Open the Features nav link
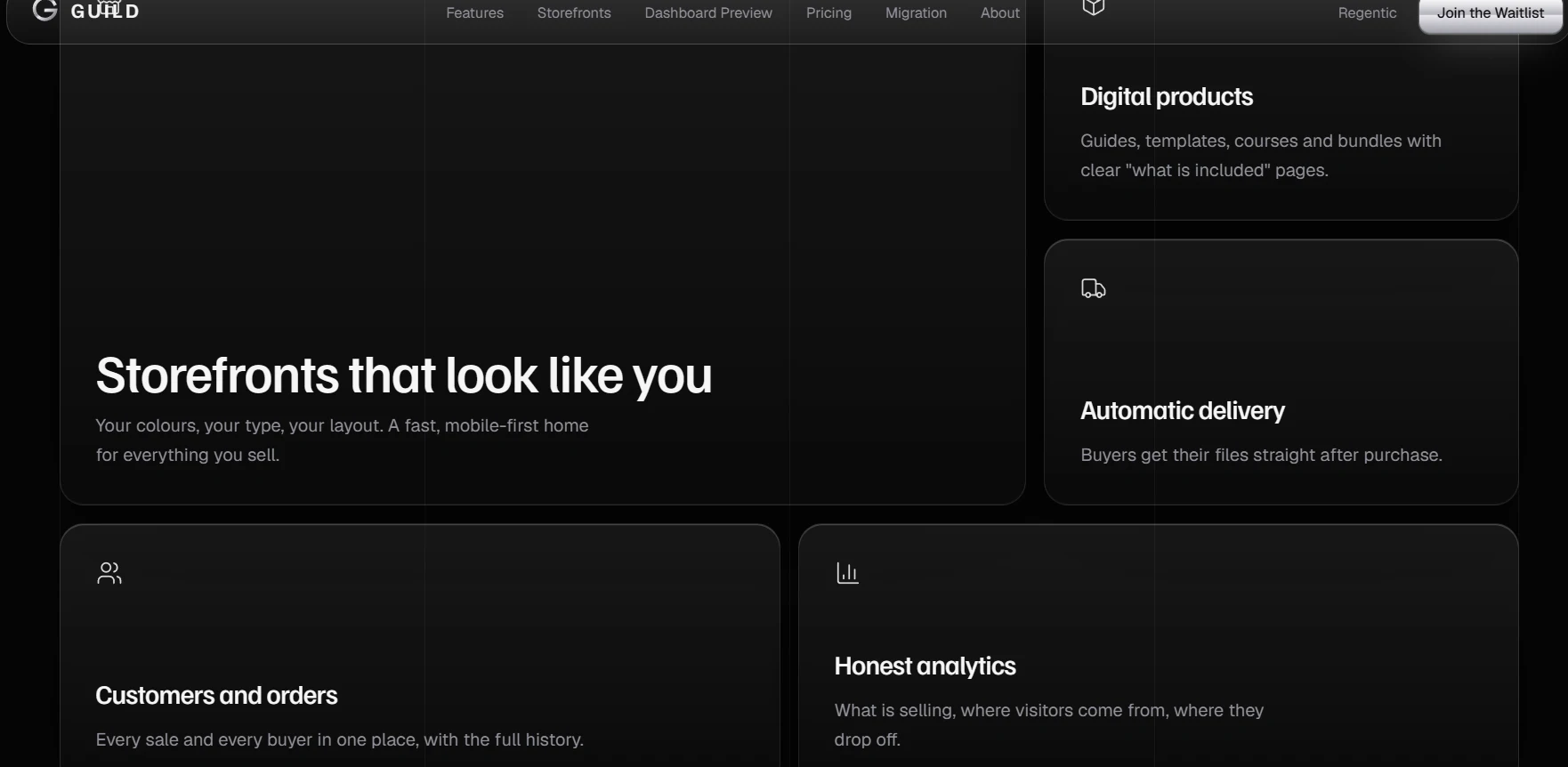The height and width of the screenshot is (767, 1568). tap(475, 12)
